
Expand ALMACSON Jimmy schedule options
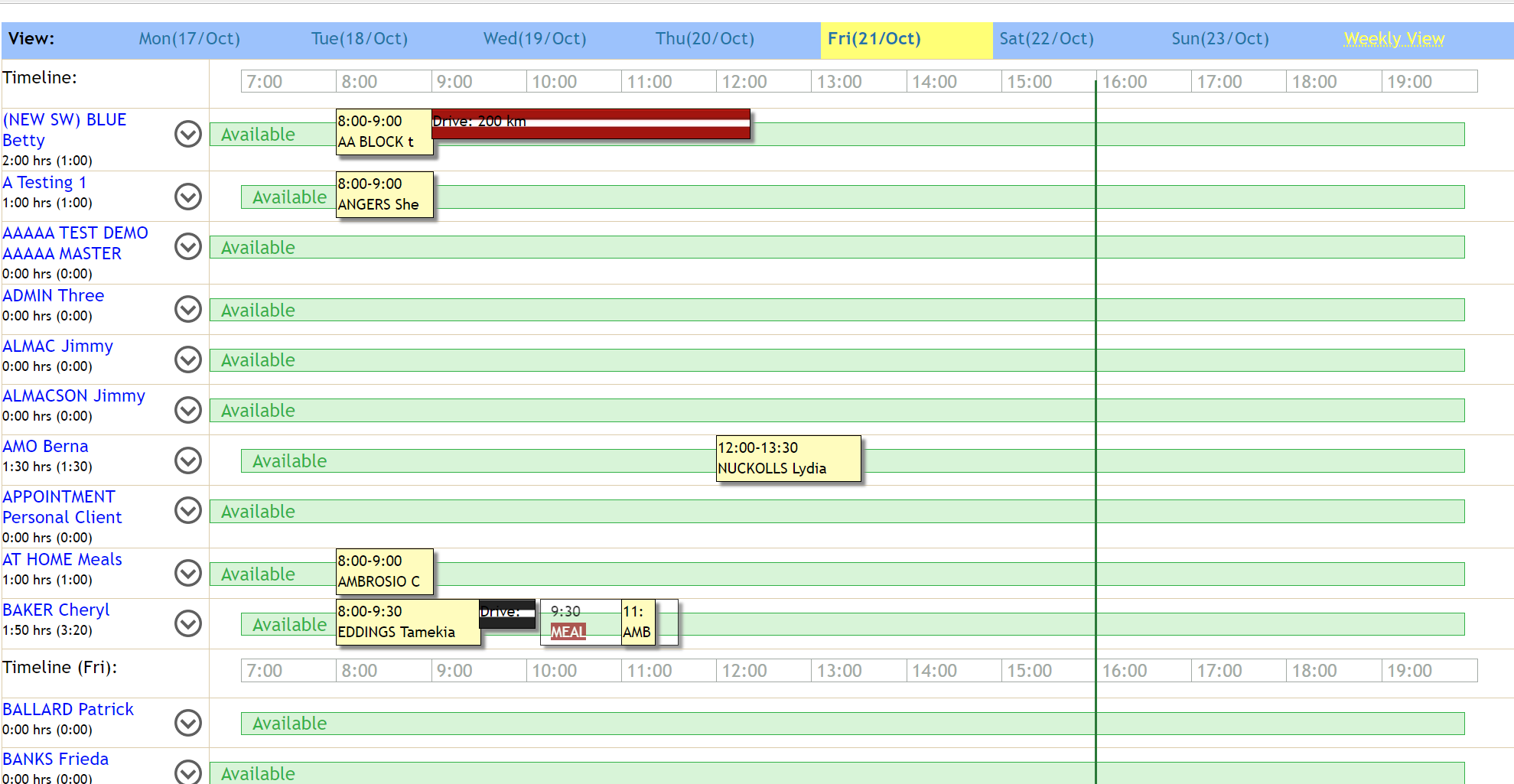[x=187, y=410]
